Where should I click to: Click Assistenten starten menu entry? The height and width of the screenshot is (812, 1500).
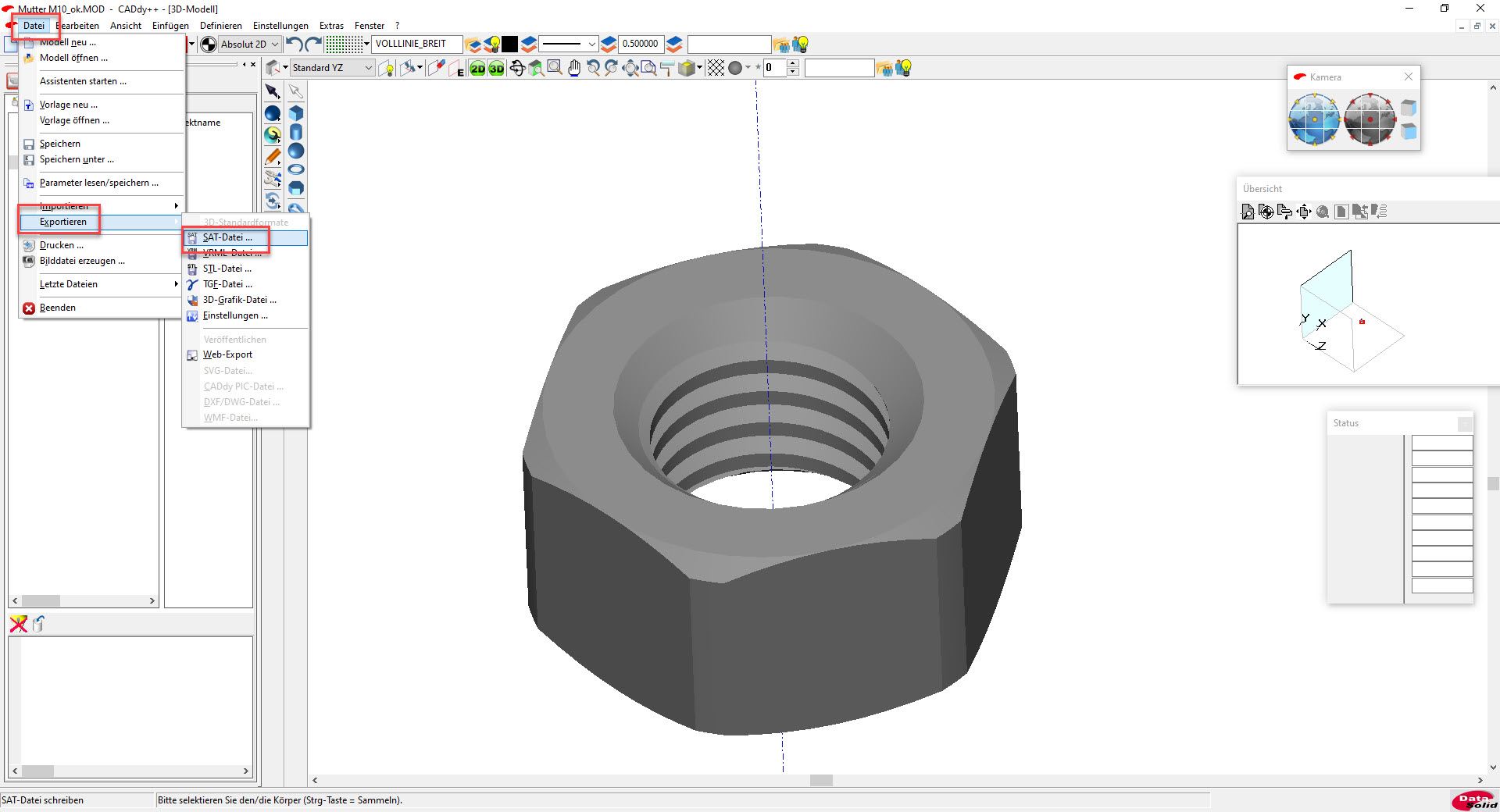point(102,81)
